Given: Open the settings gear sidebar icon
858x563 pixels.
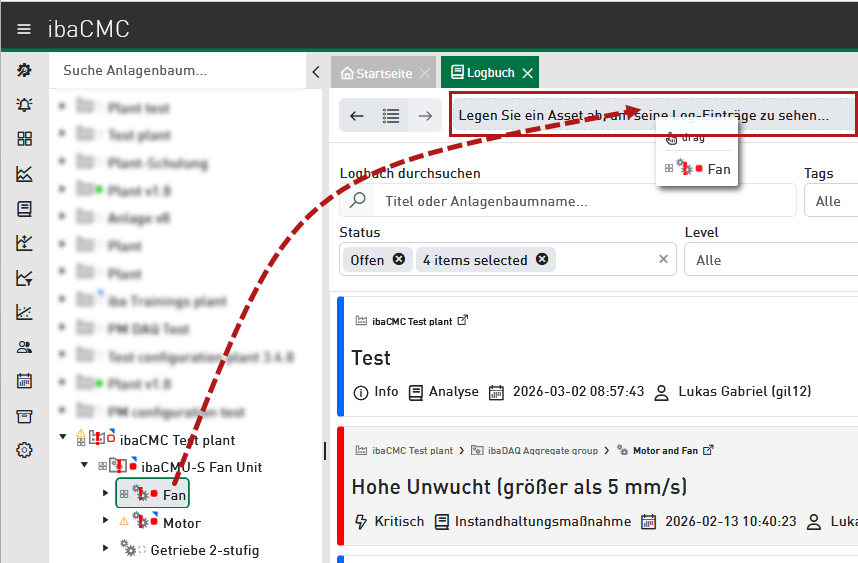Looking at the screenshot, I should point(24,450).
